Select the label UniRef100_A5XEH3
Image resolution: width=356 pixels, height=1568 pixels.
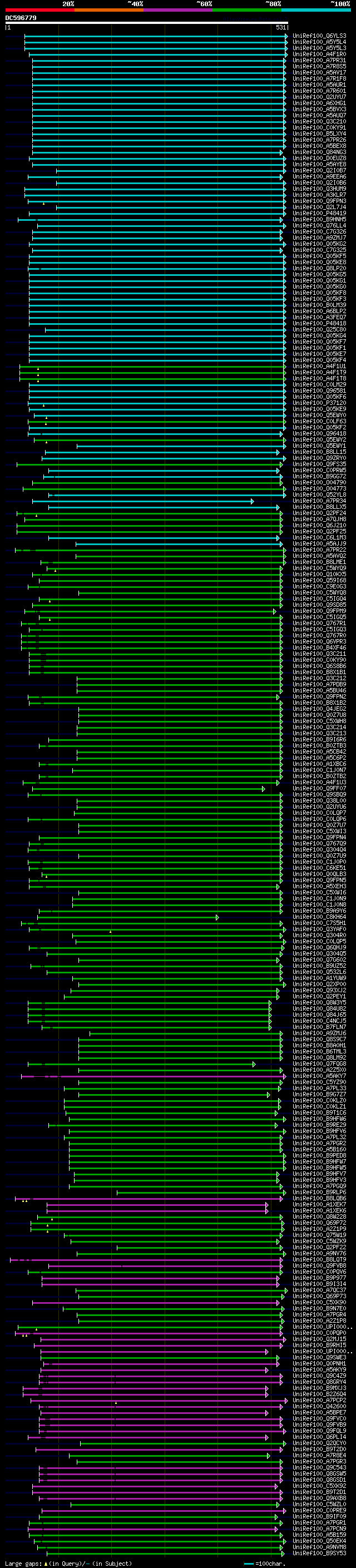[319, 887]
